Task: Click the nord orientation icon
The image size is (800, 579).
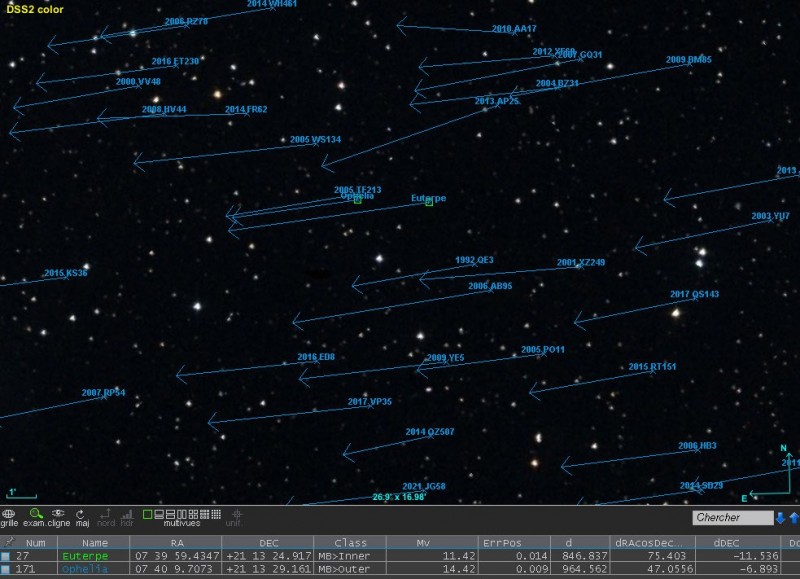Action: pos(106,514)
